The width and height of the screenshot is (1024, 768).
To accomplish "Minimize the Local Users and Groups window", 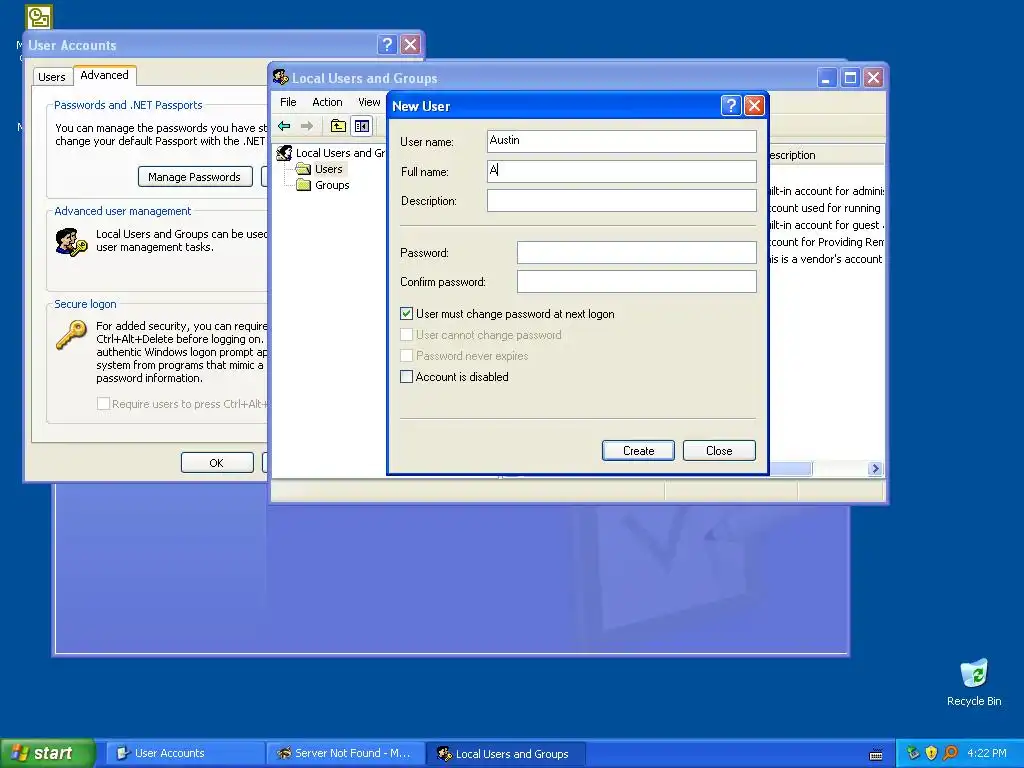I will 827,78.
